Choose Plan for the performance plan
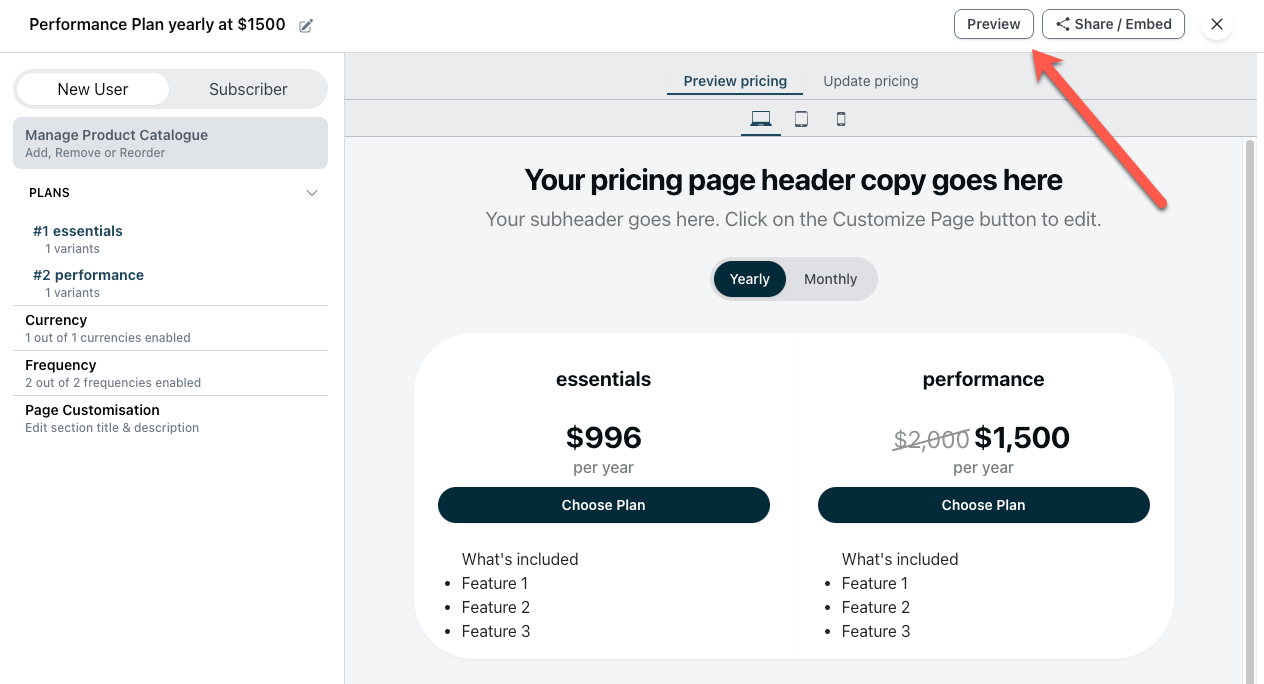This screenshot has width=1264, height=684. 983,505
